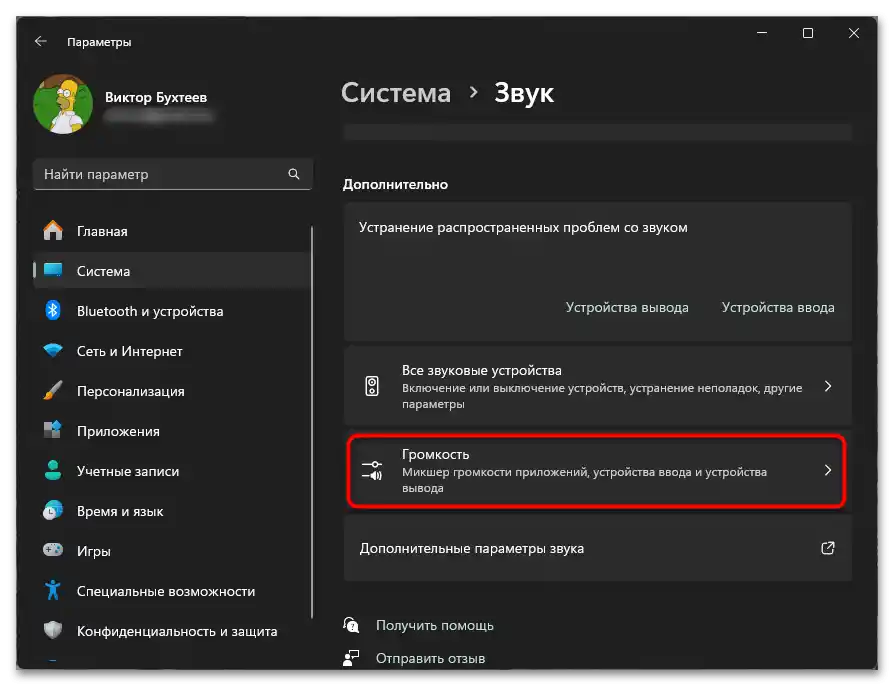Select the shield icon for Конфиденциальность и защита

point(54,631)
